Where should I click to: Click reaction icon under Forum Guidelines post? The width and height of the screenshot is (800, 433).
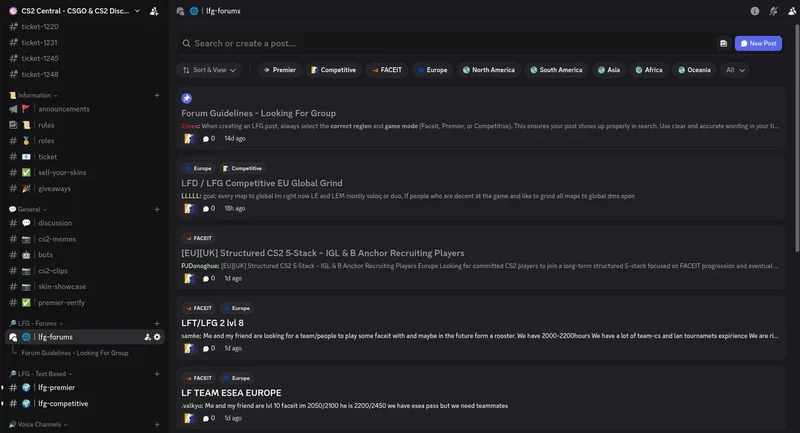click(x=189, y=138)
